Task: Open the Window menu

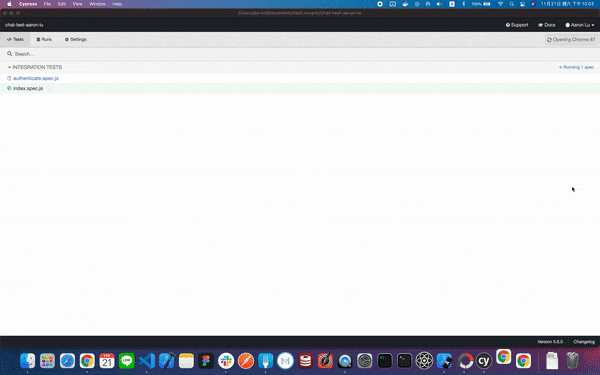Action: tap(97, 4)
